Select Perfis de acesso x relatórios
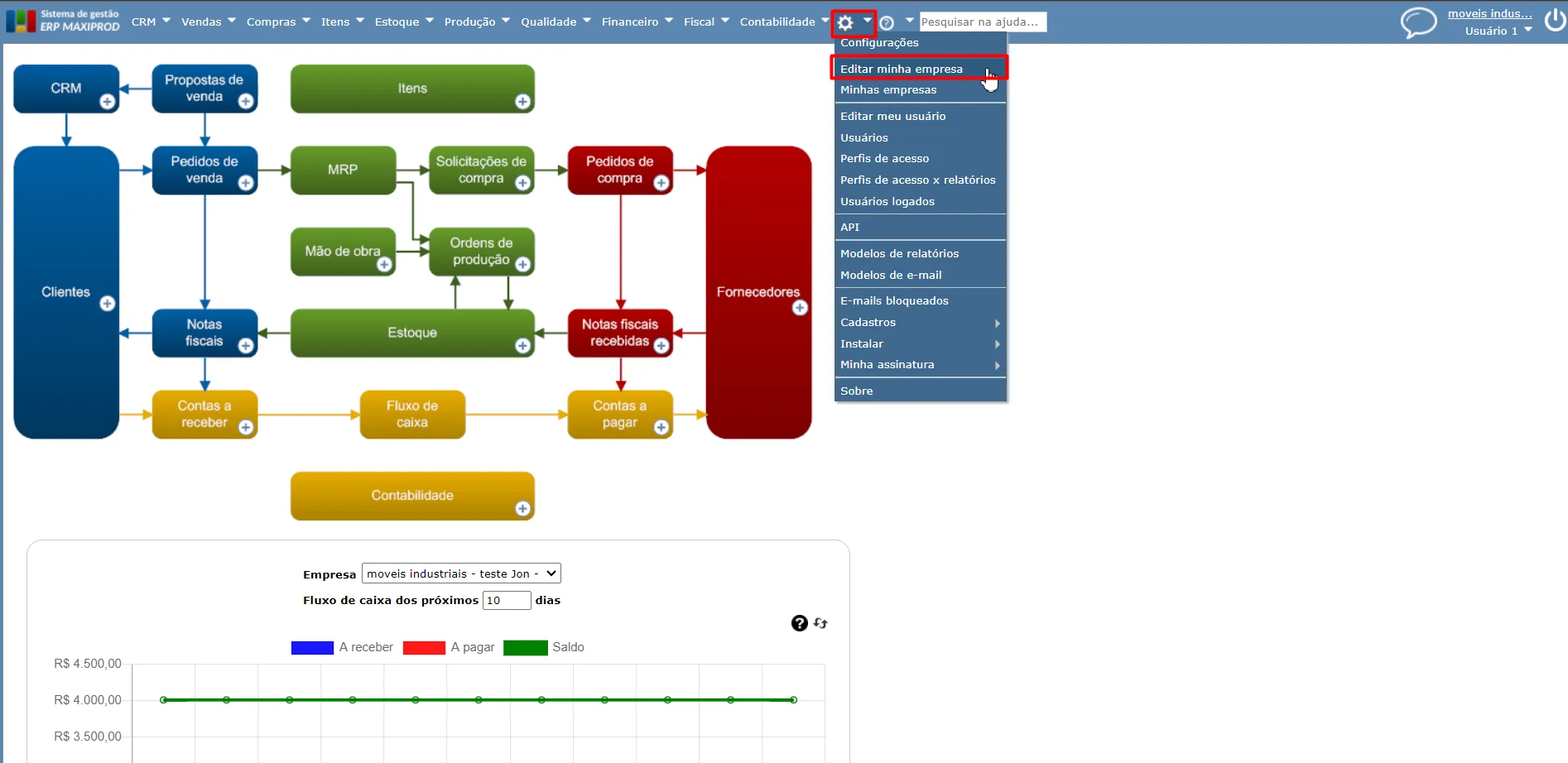The width and height of the screenshot is (1568, 763). tap(920, 180)
